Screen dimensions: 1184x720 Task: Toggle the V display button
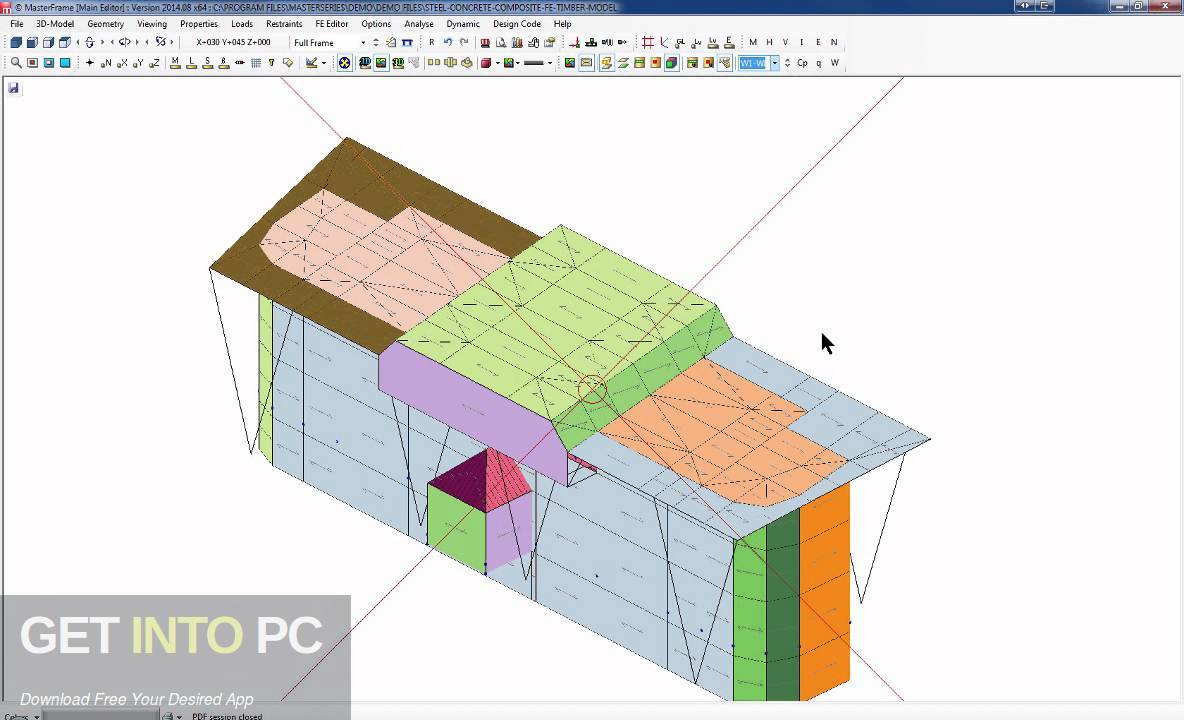(x=785, y=42)
